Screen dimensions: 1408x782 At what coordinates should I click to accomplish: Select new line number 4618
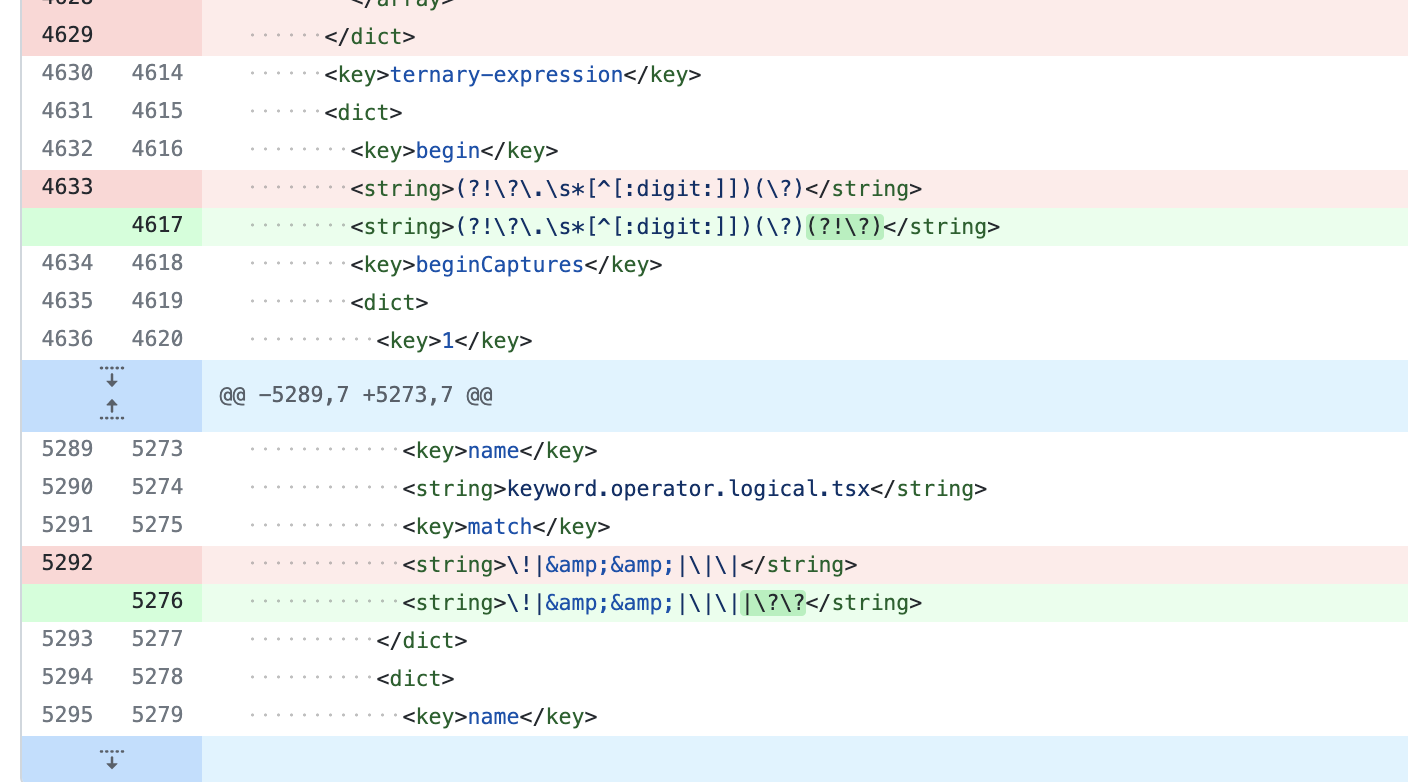pyautogui.click(x=157, y=263)
